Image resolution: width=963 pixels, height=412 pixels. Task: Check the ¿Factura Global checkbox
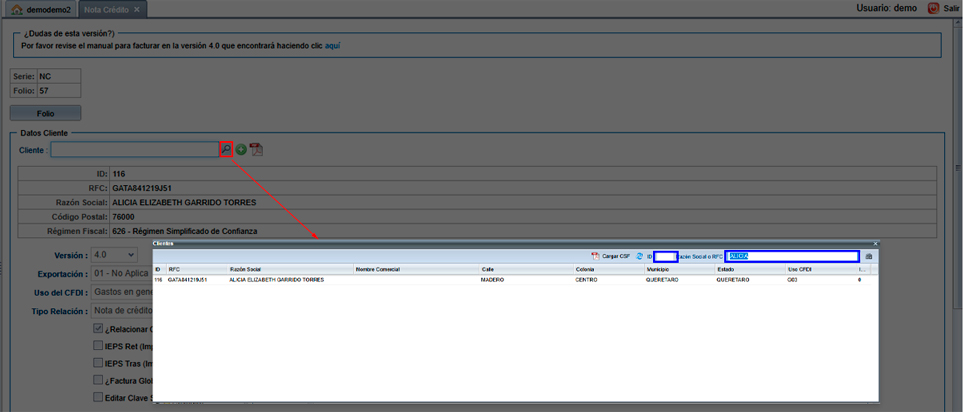click(x=97, y=380)
